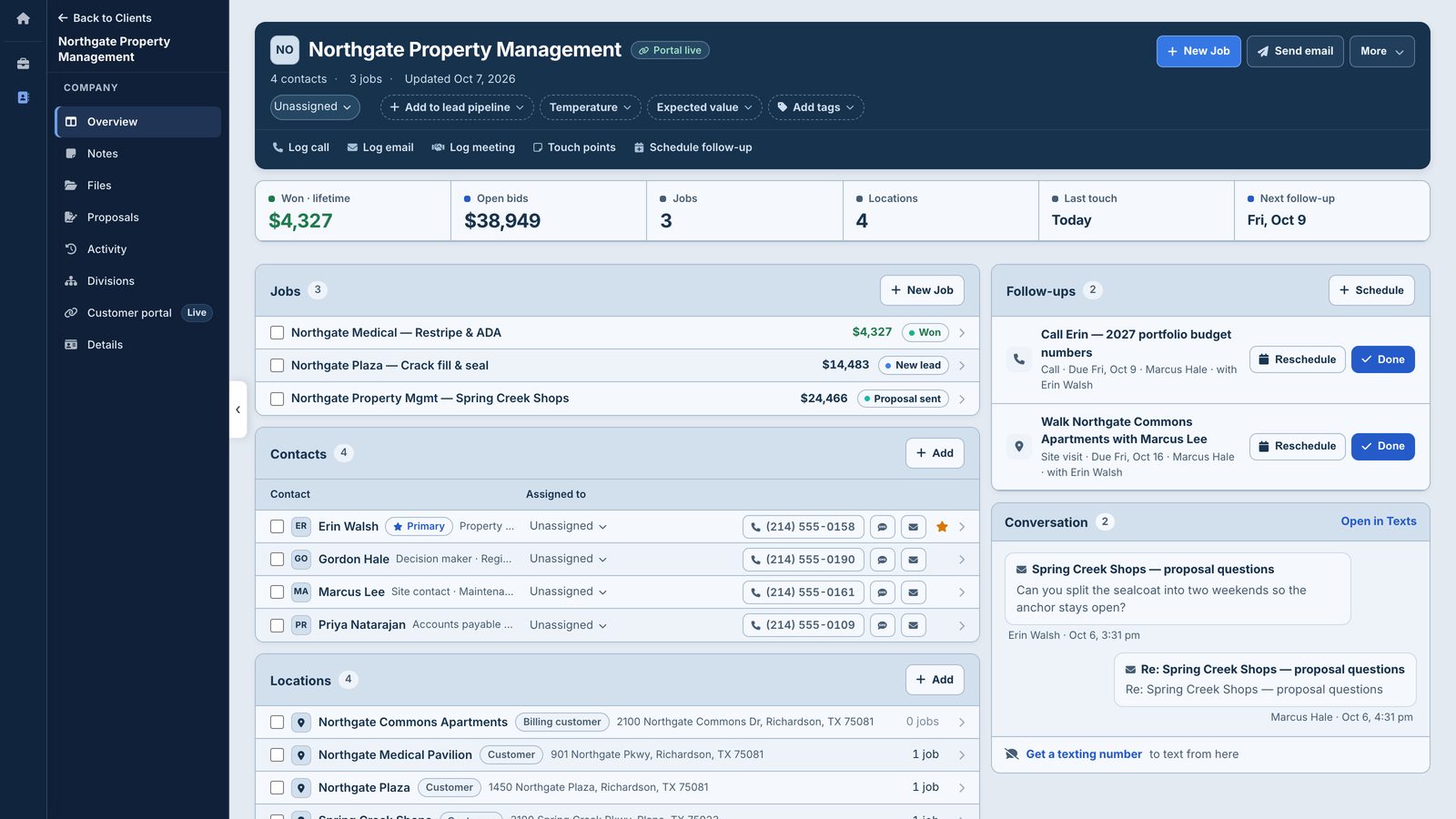Click Log call phone action
The image size is (1456, 819).
click(x=300, y=147)
